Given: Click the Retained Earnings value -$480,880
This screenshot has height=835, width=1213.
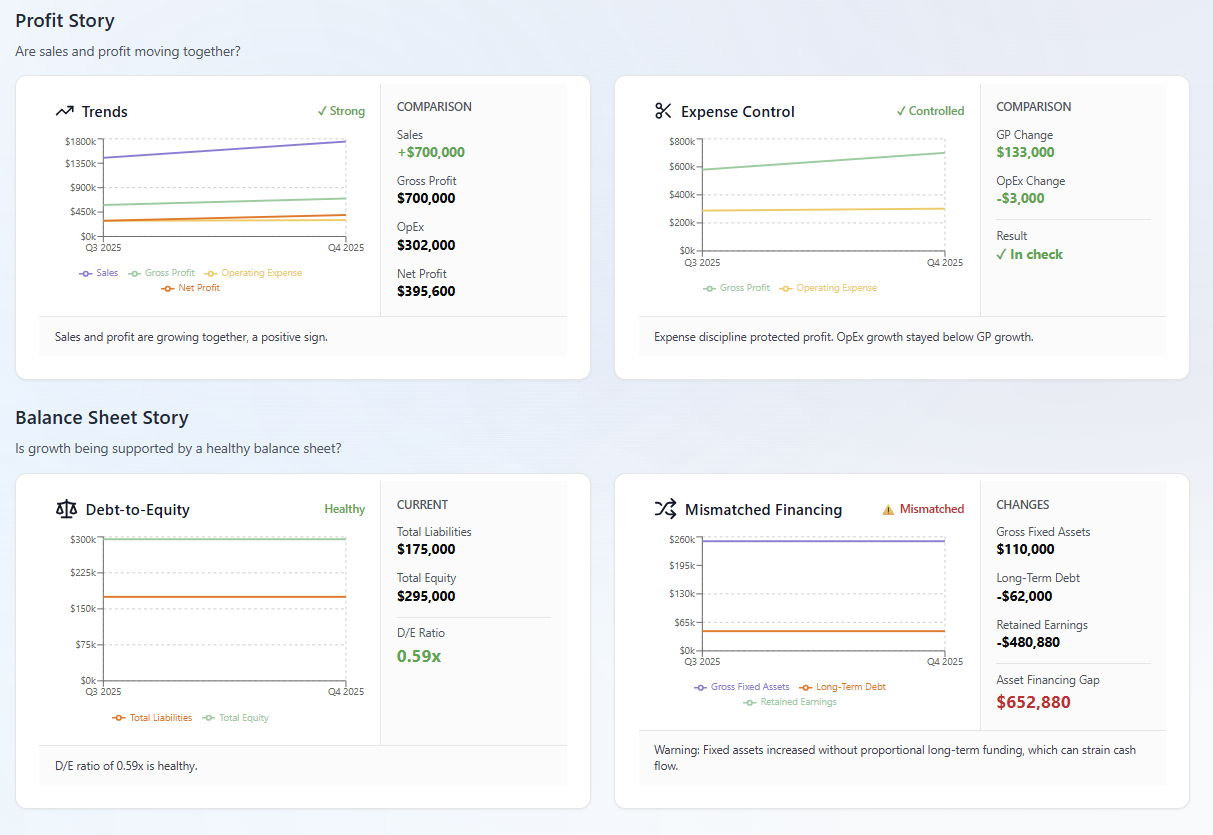Looking at the screenshot, I should tap(1029, 642).
